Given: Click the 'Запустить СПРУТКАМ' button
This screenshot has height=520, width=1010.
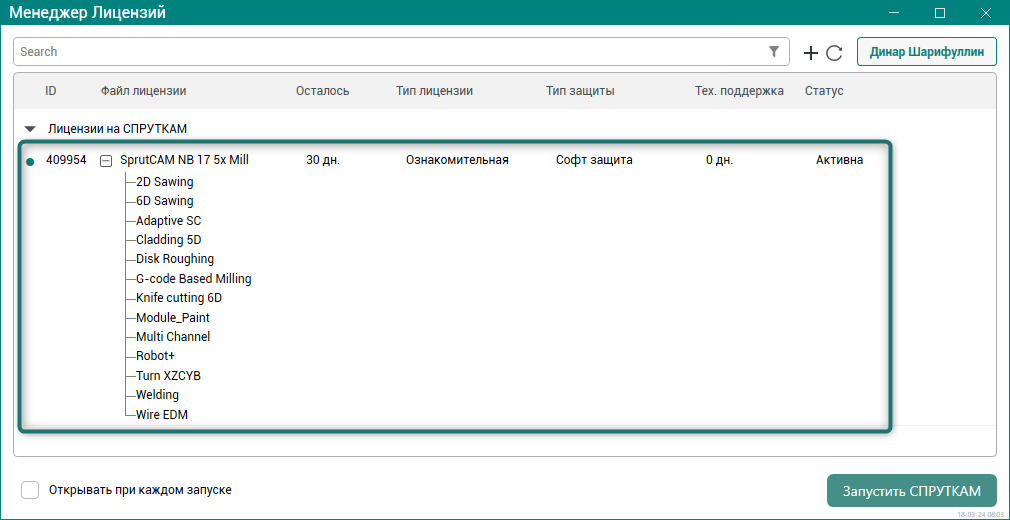Looking at the screenshot, I should tap(911, 491).
